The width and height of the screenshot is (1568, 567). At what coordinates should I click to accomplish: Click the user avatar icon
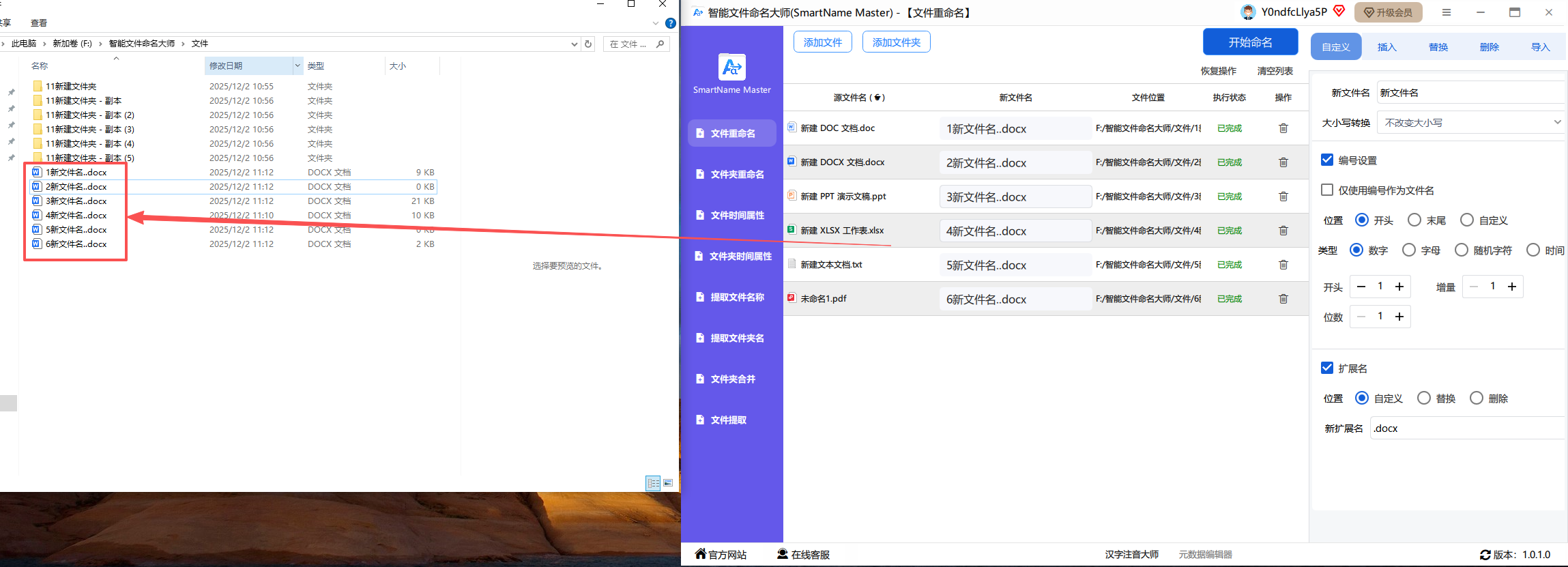(x=1248, y=12)
